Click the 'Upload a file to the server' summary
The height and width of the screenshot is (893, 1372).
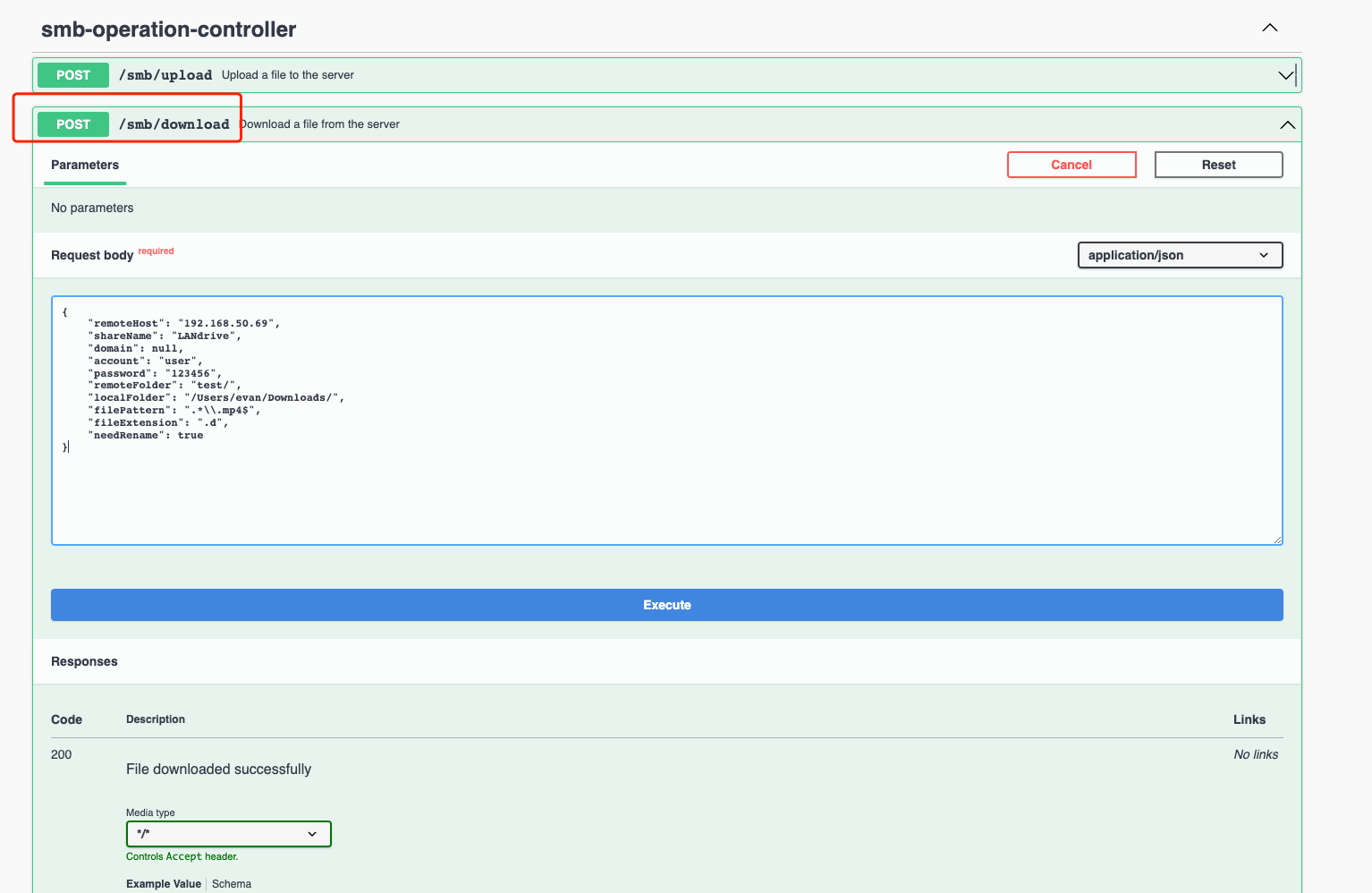(x=288, y=75)
